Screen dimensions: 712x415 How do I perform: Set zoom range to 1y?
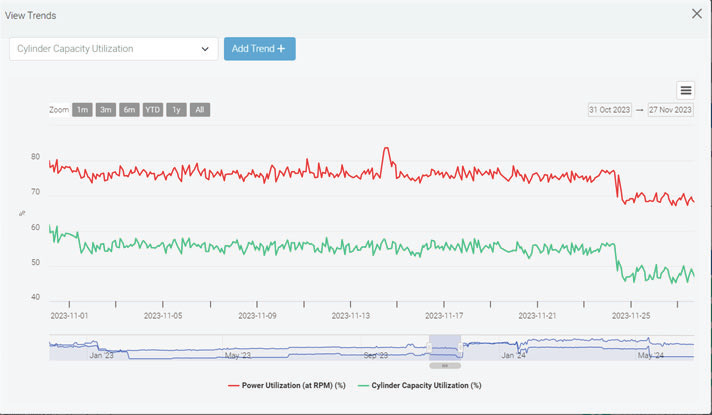coord(176,110)
